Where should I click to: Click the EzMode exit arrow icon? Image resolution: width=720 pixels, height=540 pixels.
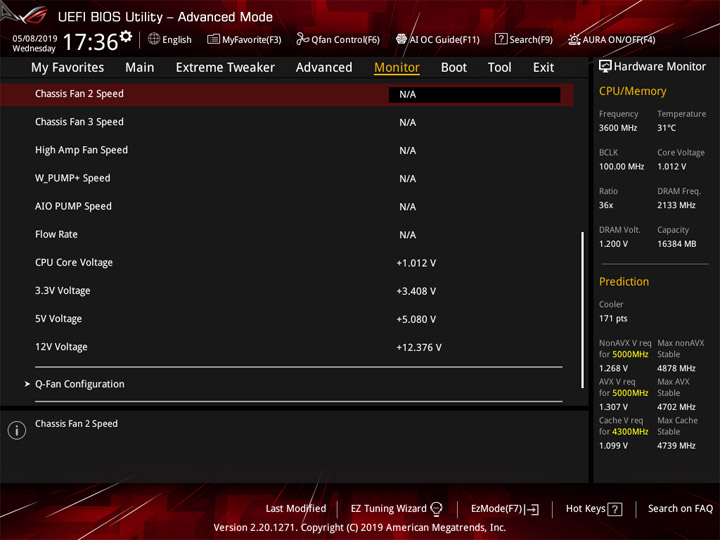point(533,509)
